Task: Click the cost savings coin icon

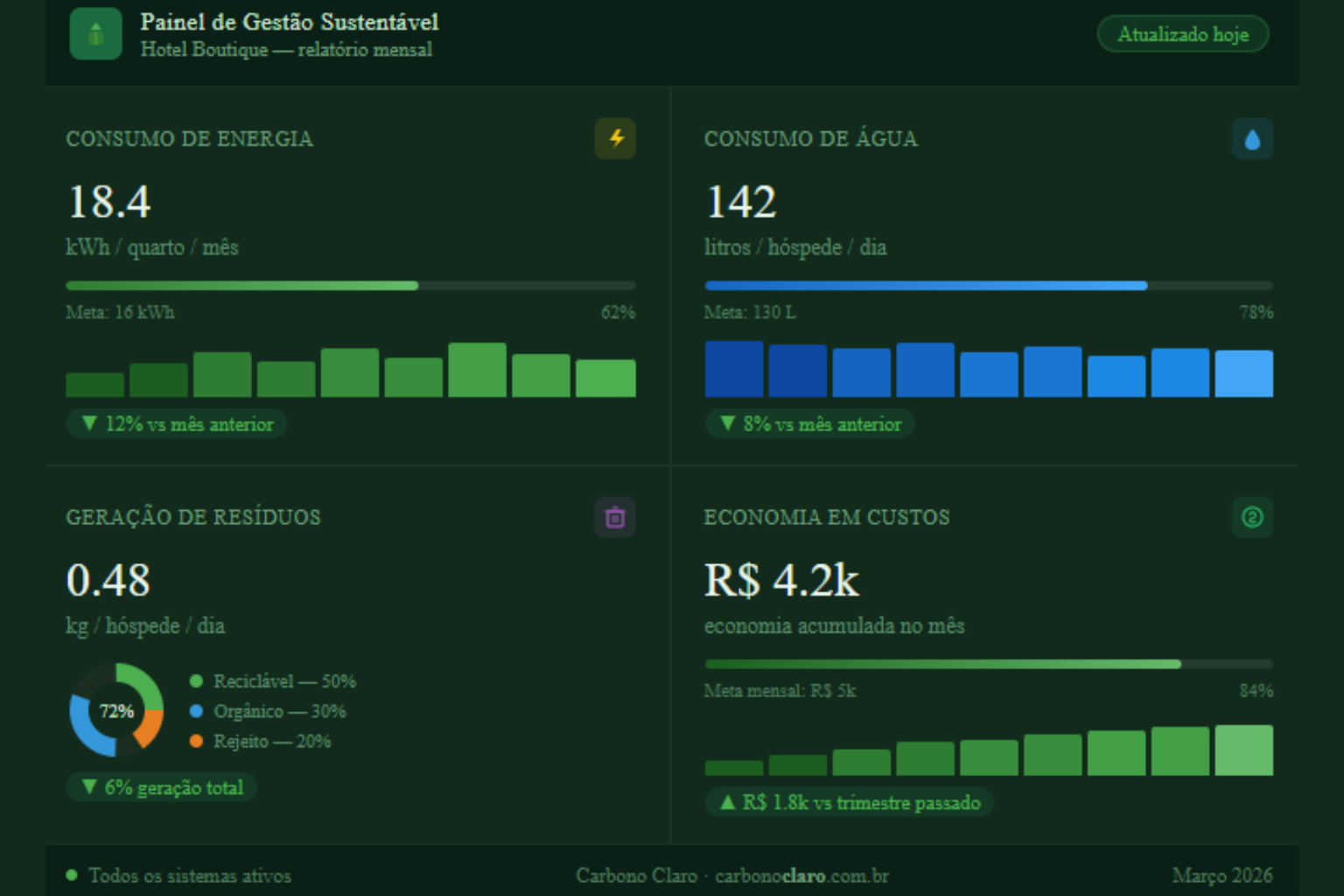Action: pyautogui.click(x=1252, y=517)
